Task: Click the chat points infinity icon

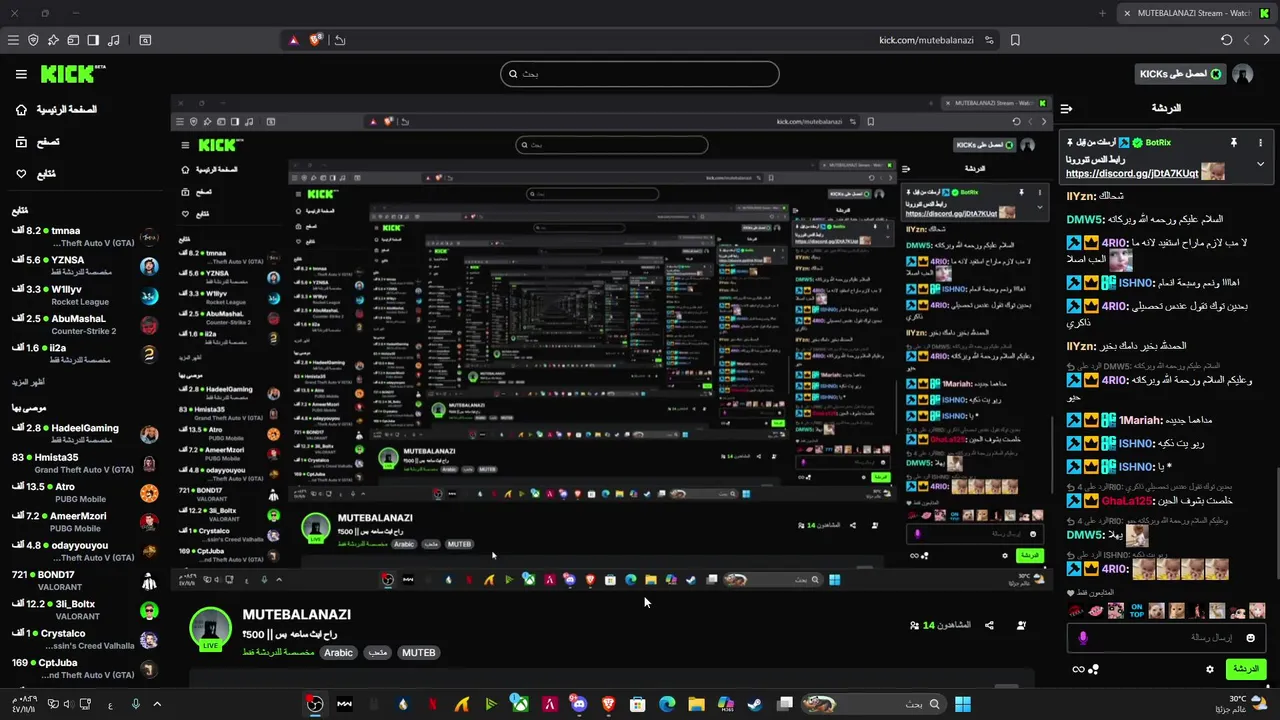Action: tap(1078, 669)
